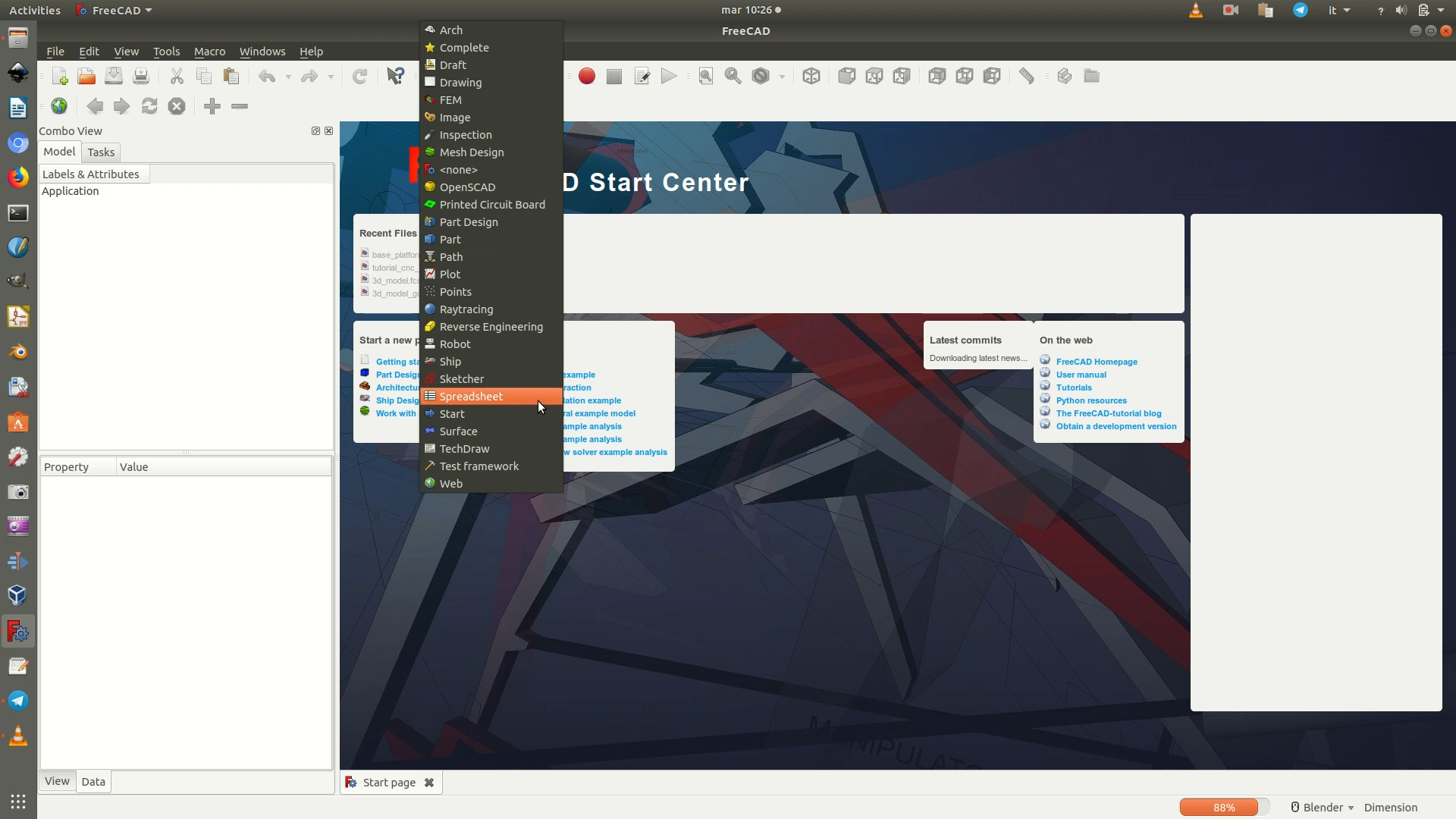Open the Undo history dropdown arrow
This screenshot has height=819, width=1456.
click(x=288, y=77)
